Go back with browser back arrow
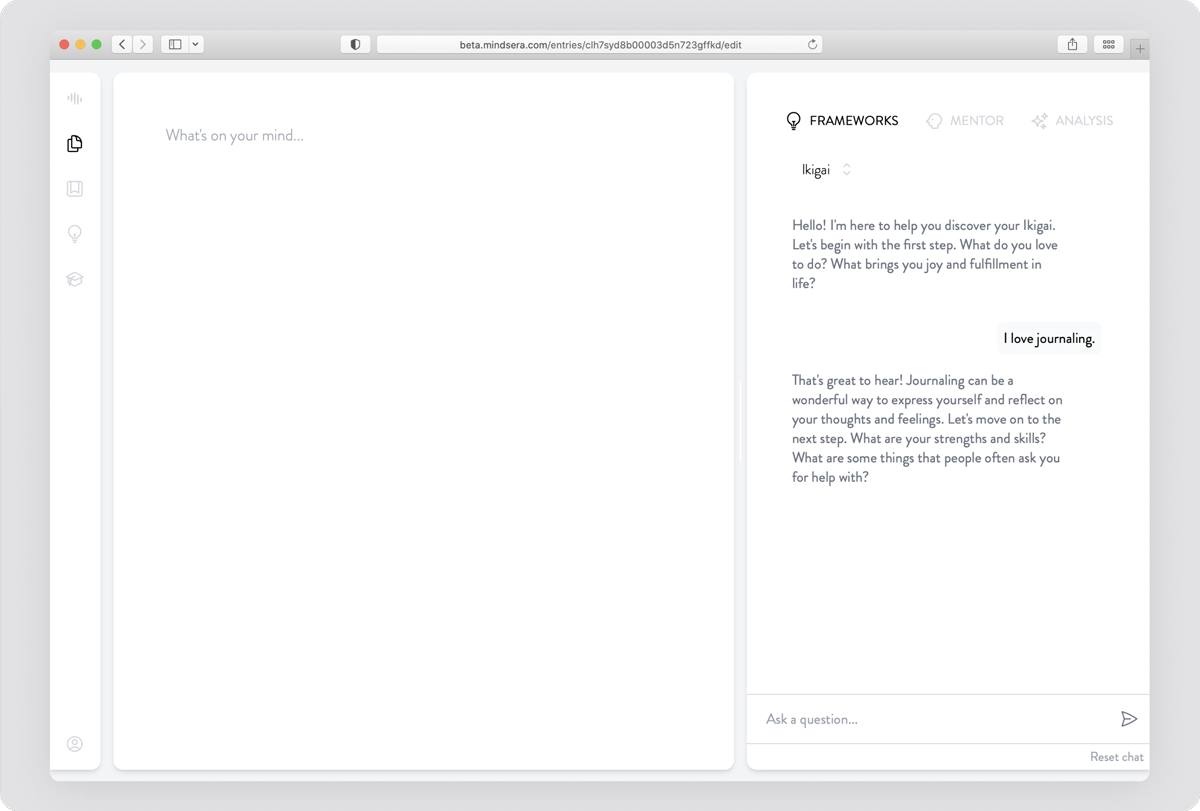The height and width of the screenshot is (811, 1200). point(122,44)
